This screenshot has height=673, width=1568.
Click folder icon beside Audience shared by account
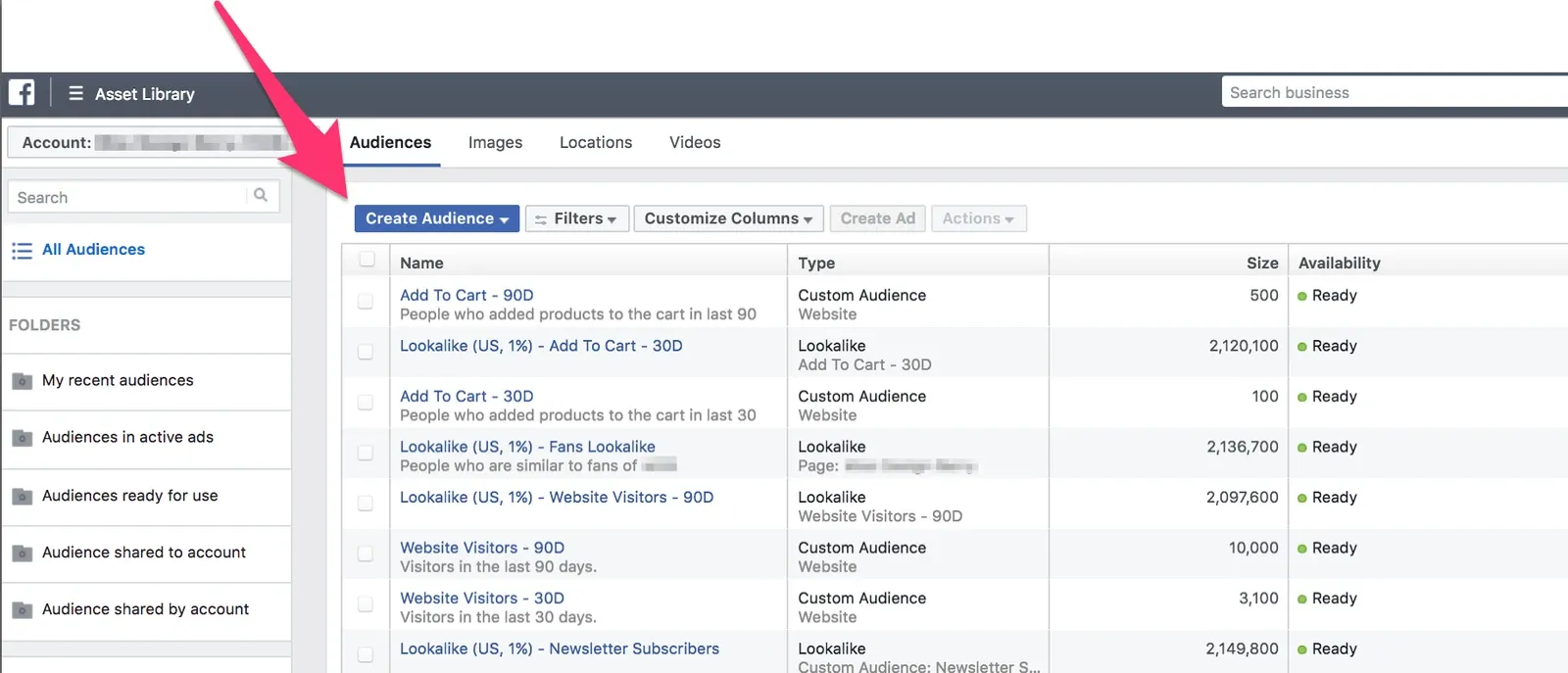(x=22, y=610)
